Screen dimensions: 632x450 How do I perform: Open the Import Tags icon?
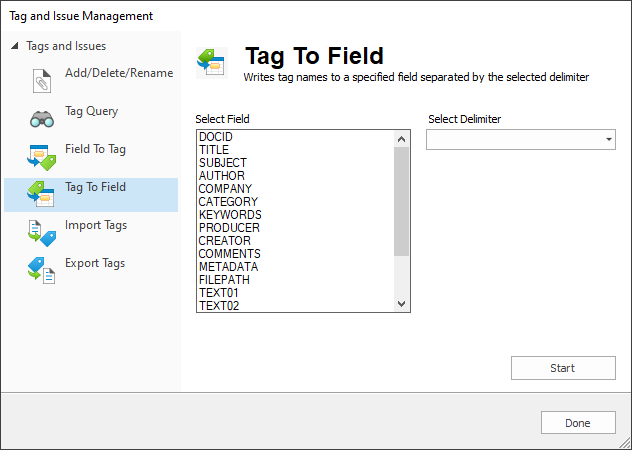click(42, 233)
